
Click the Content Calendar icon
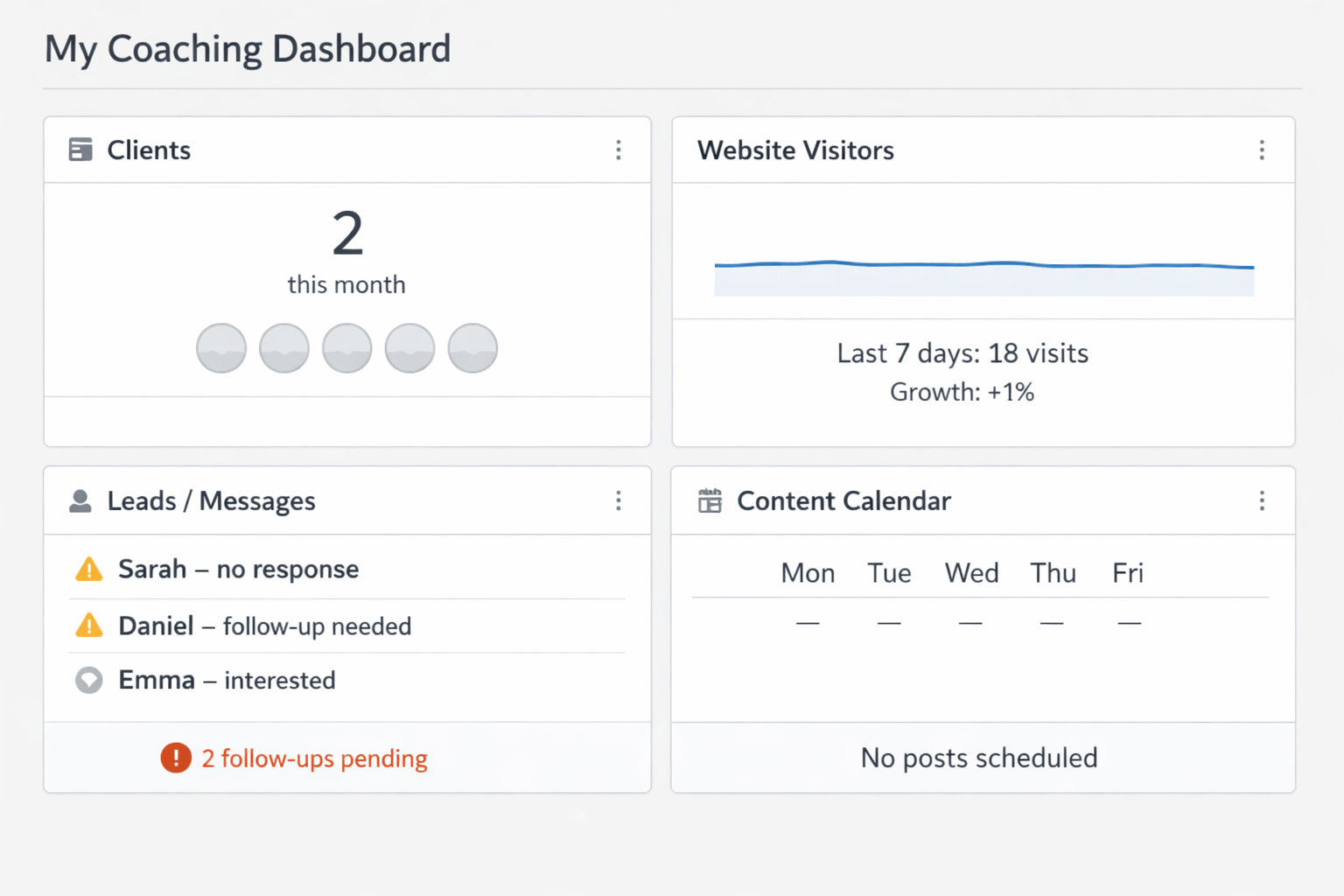tap(710, 500)
